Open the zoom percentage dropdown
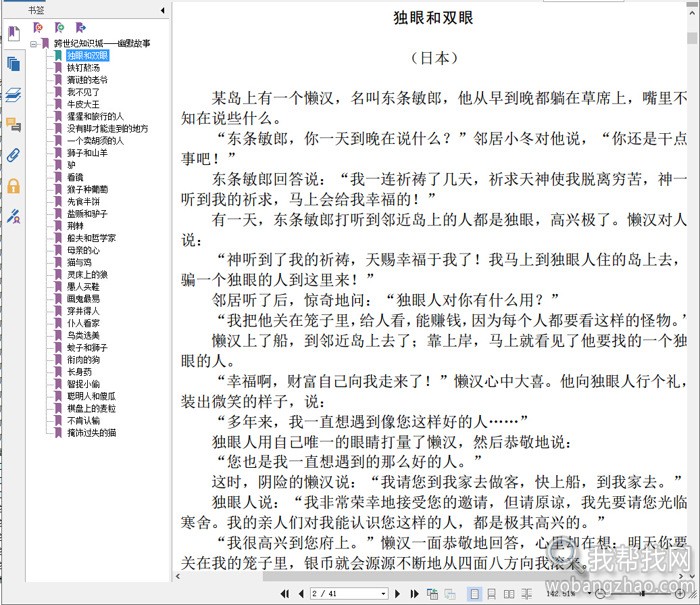The height and width of the screenshot is (605, 700). pyautogui.click(x=589, y=593)
